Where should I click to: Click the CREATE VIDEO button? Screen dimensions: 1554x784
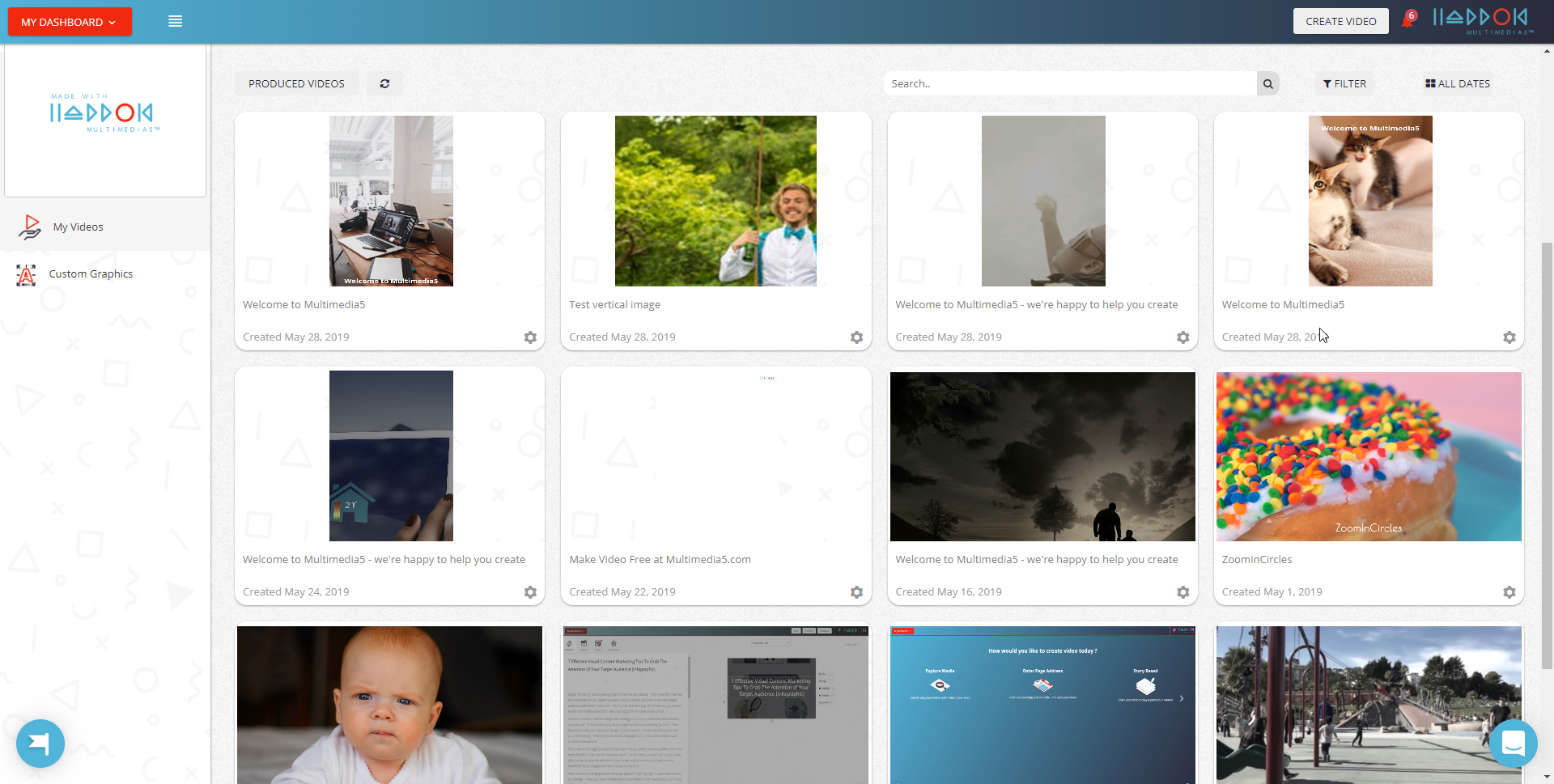[1340, 22]
